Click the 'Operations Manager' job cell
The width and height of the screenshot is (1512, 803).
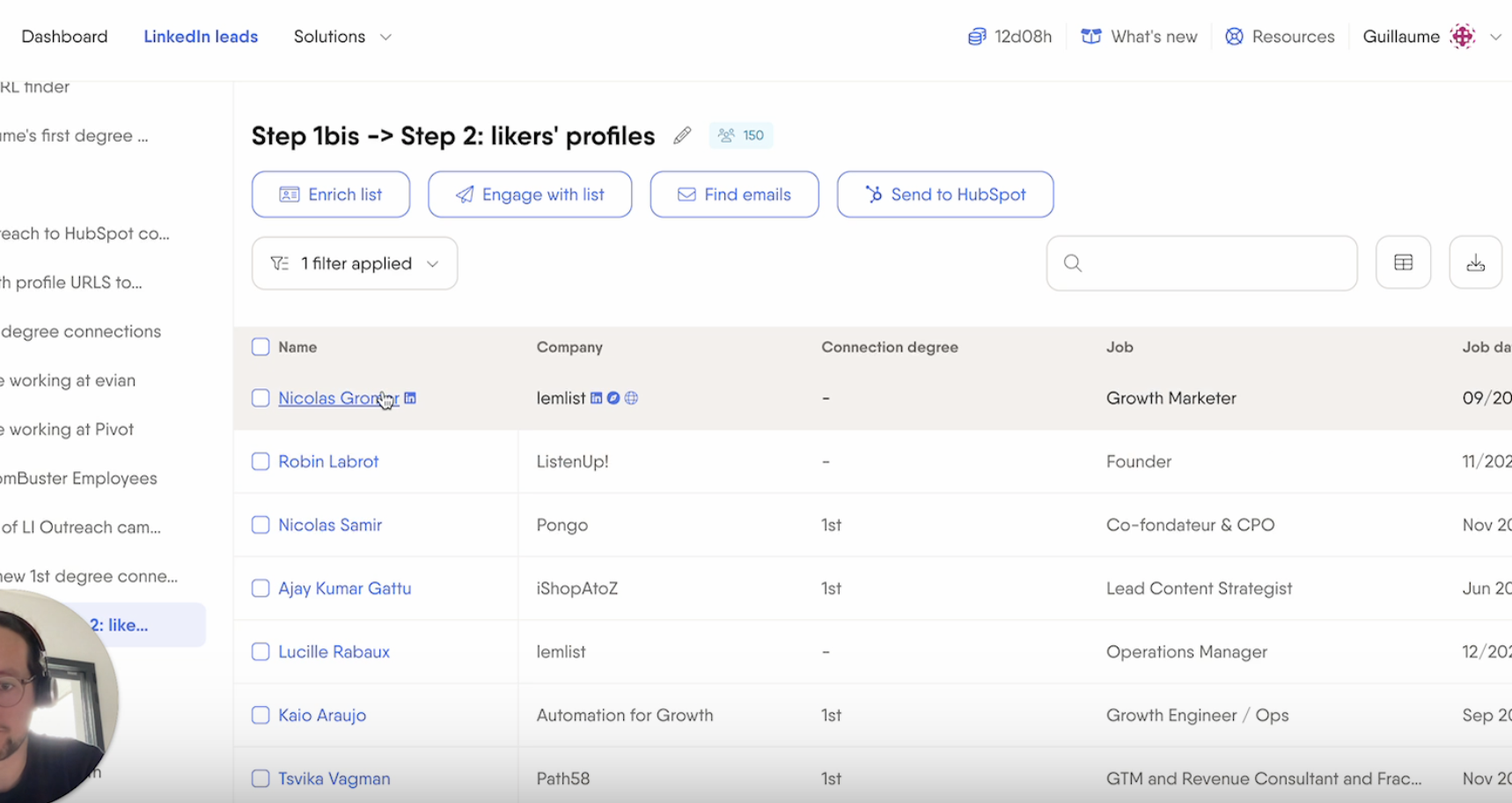(1187, 652)
